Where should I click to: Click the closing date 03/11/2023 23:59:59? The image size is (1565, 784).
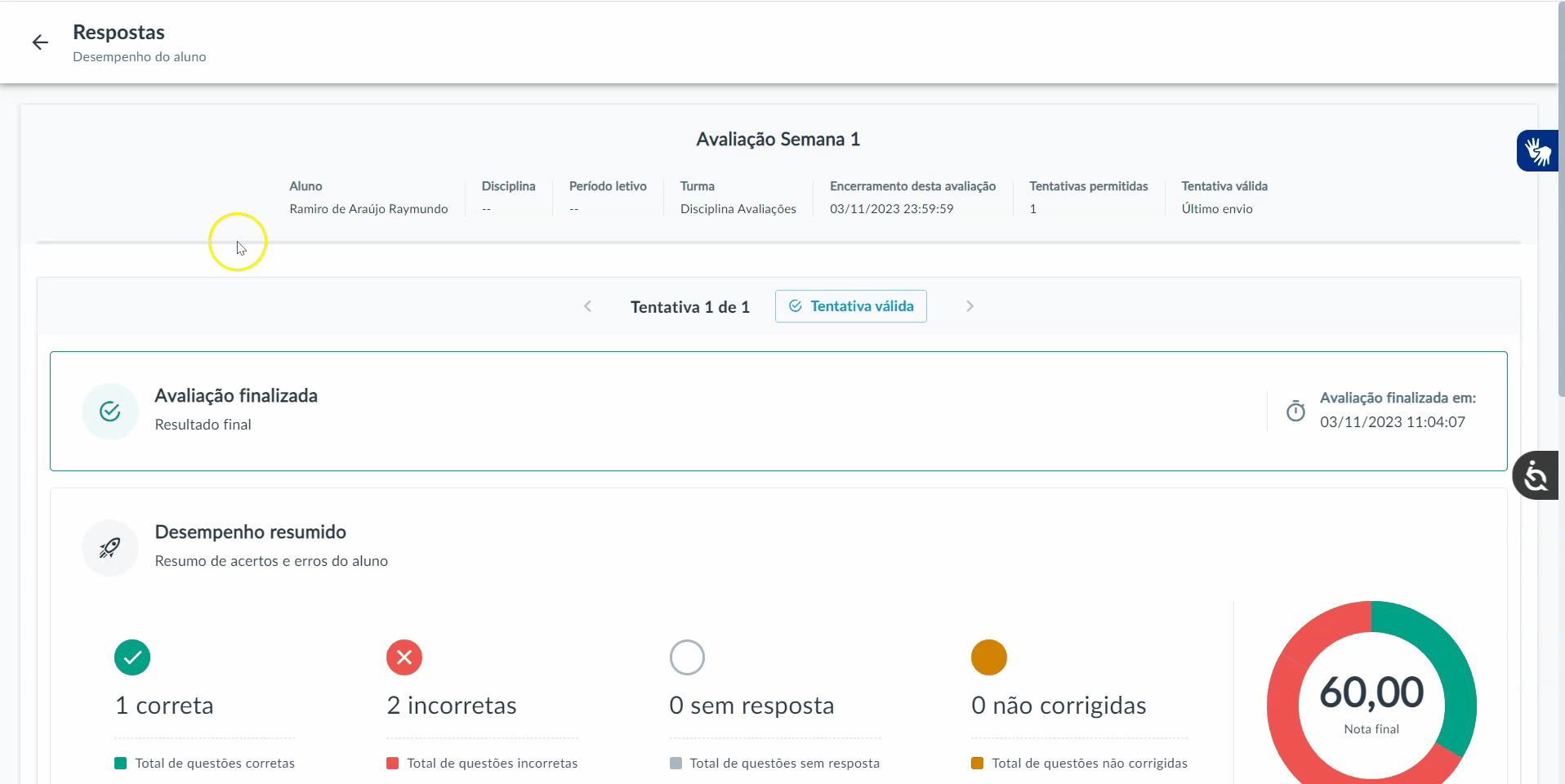click(892, 209)
